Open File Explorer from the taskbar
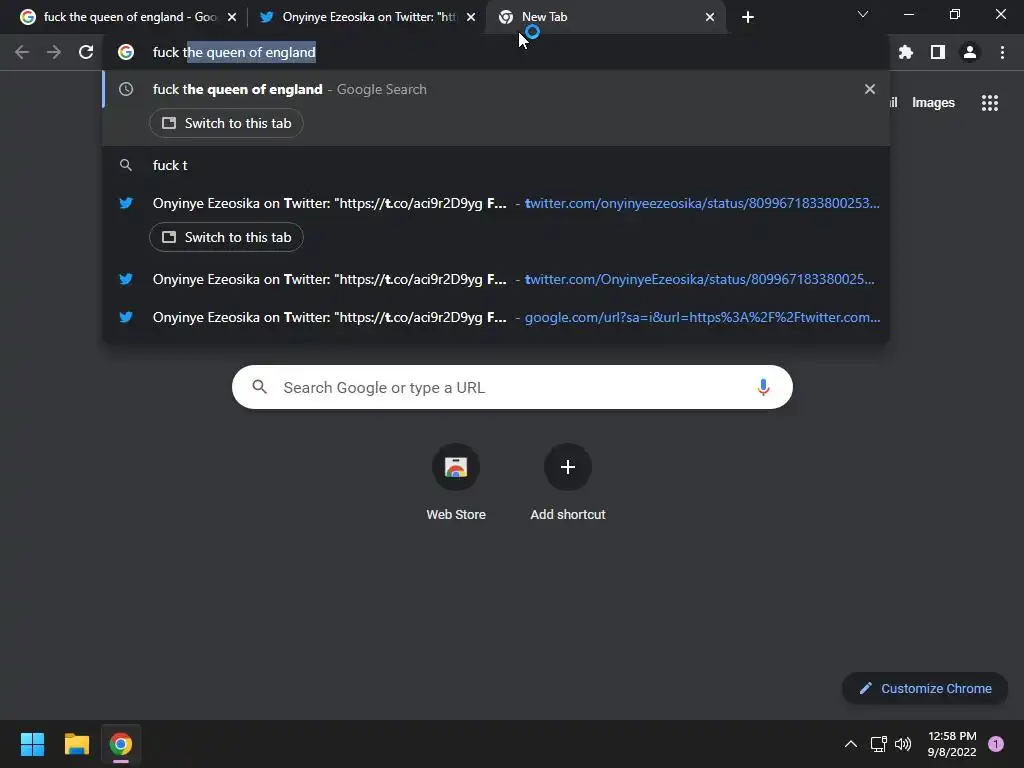The height and width of the screenshot is (768, 1024). (x=76, y=744)
